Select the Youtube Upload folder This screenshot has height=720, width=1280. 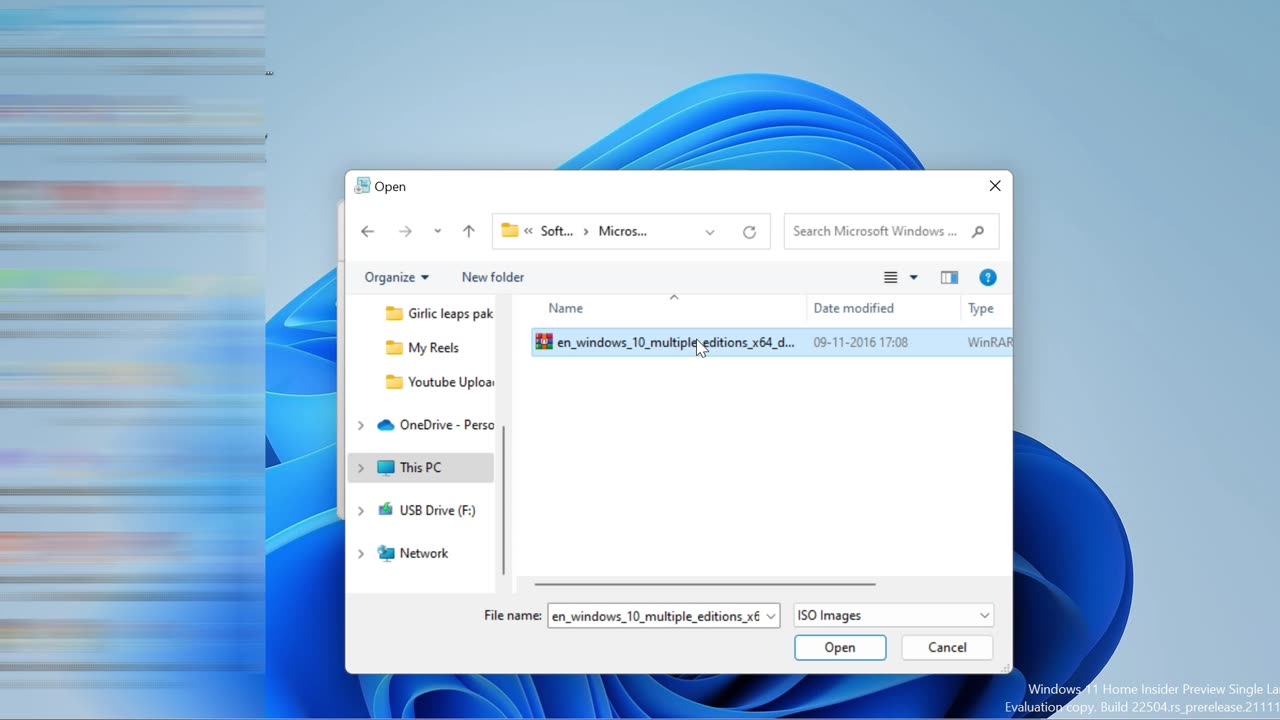tap(439, 381)
